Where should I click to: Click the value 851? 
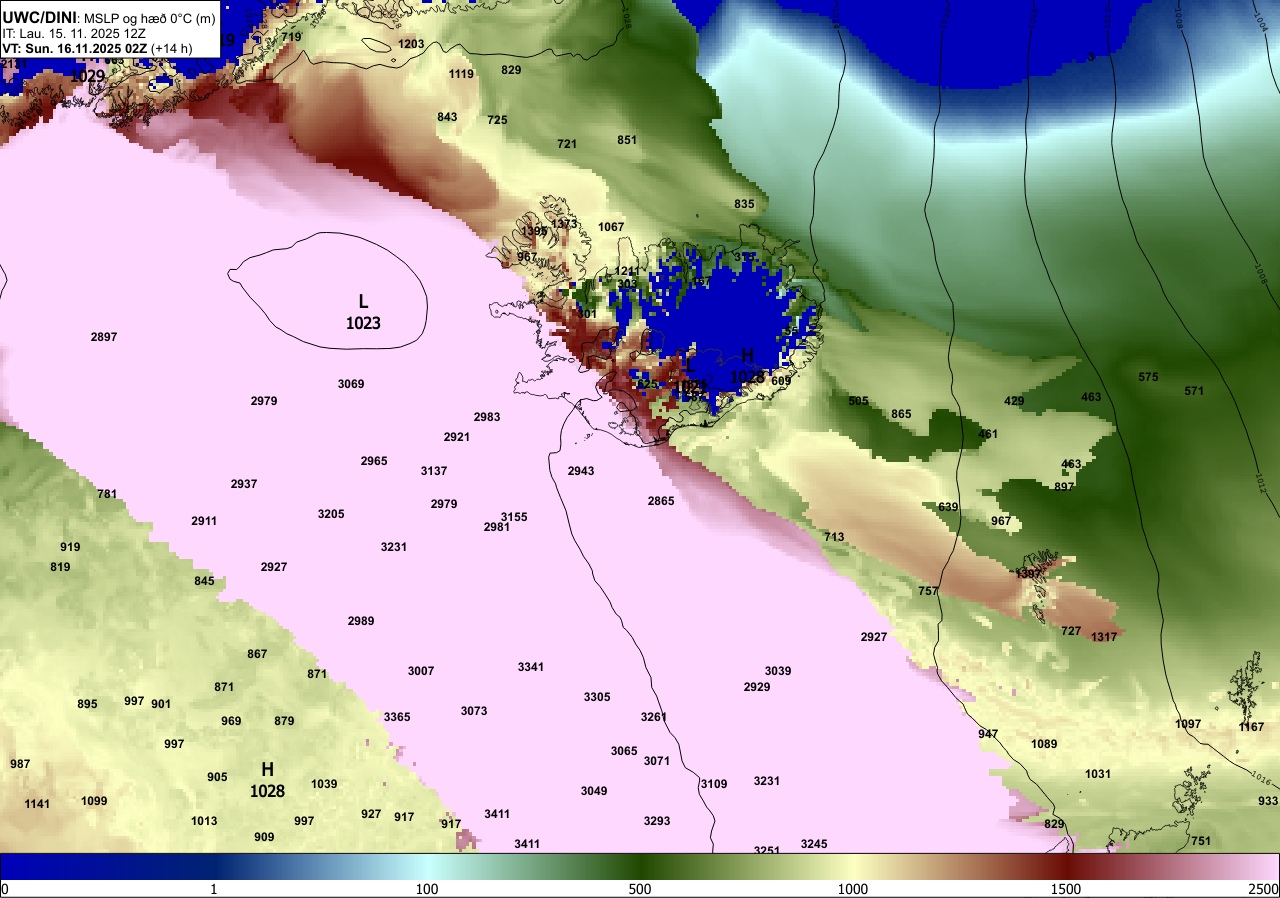point(627,141)
